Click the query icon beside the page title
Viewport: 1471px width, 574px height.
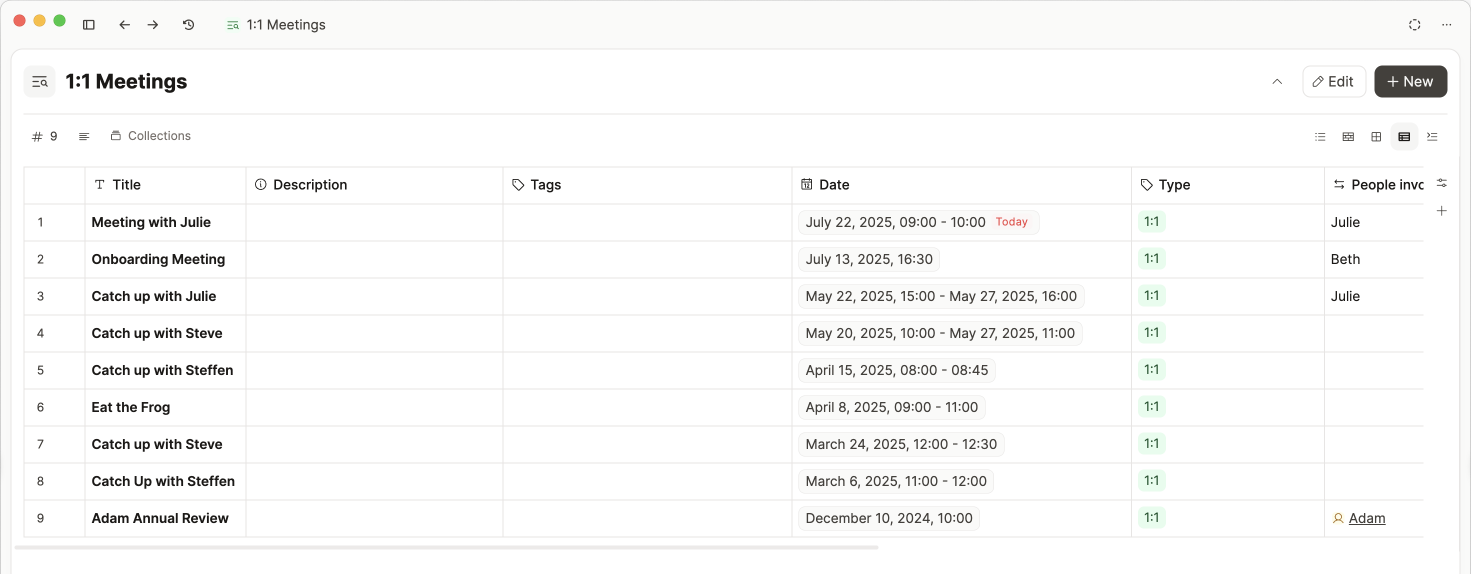40,82
